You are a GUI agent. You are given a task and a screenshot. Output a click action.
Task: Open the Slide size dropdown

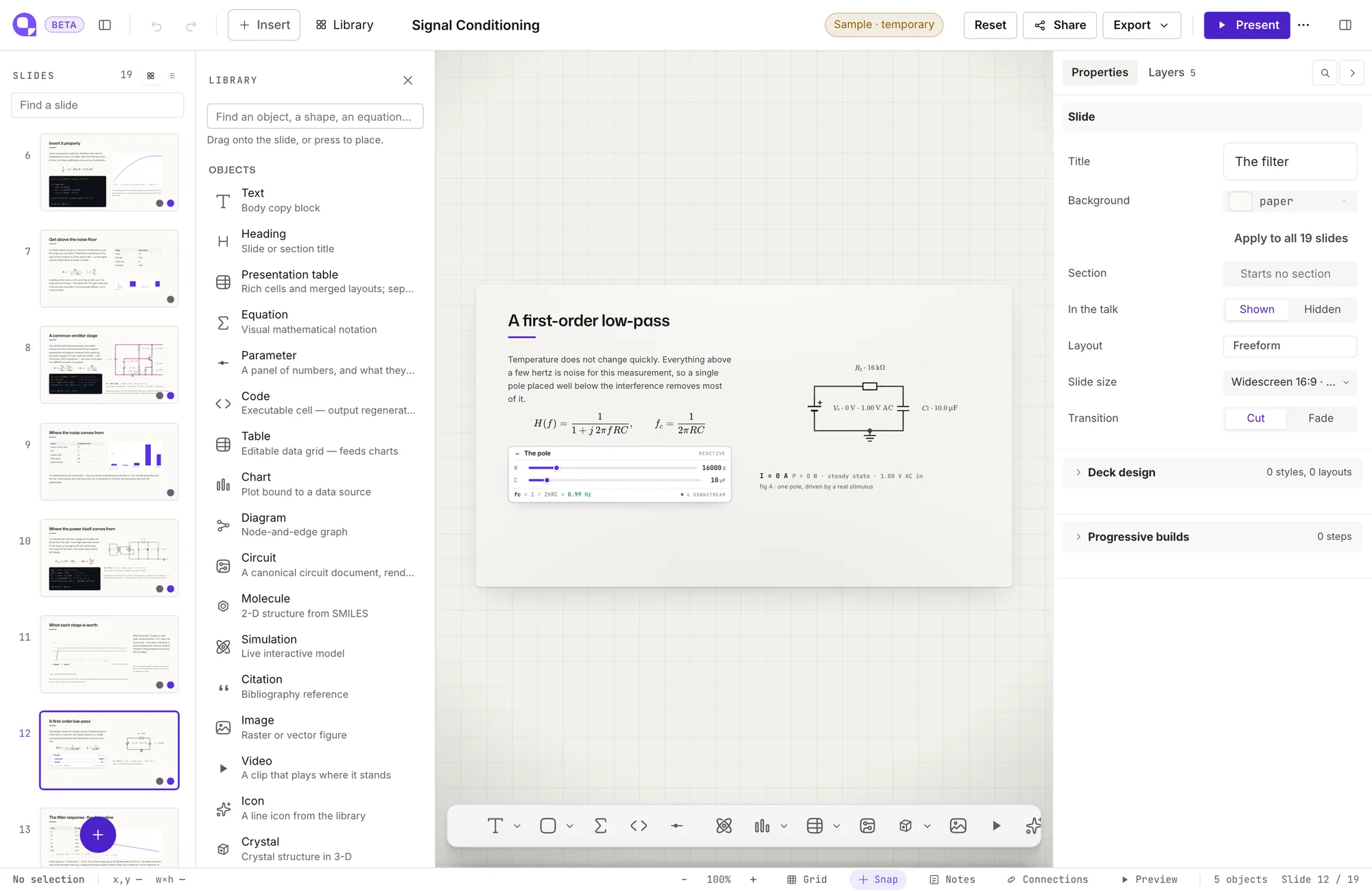pos(1290,382)
